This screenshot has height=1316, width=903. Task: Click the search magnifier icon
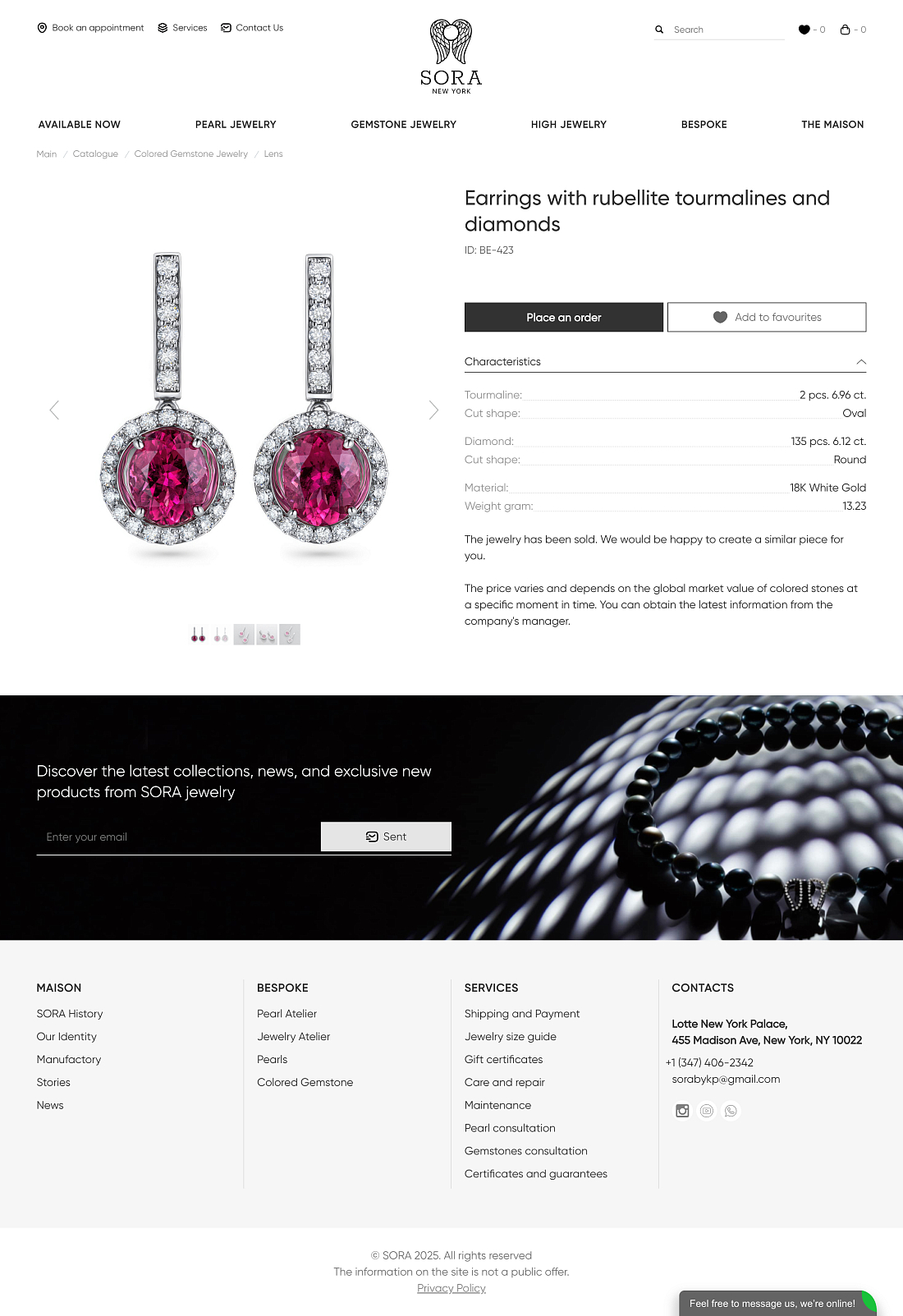658,30
